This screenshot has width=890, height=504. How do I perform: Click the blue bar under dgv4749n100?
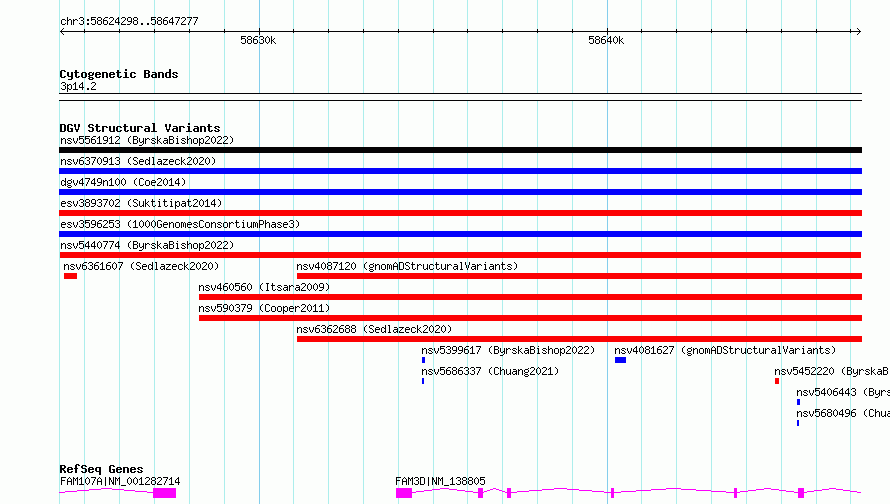click(x=460, y=192)
